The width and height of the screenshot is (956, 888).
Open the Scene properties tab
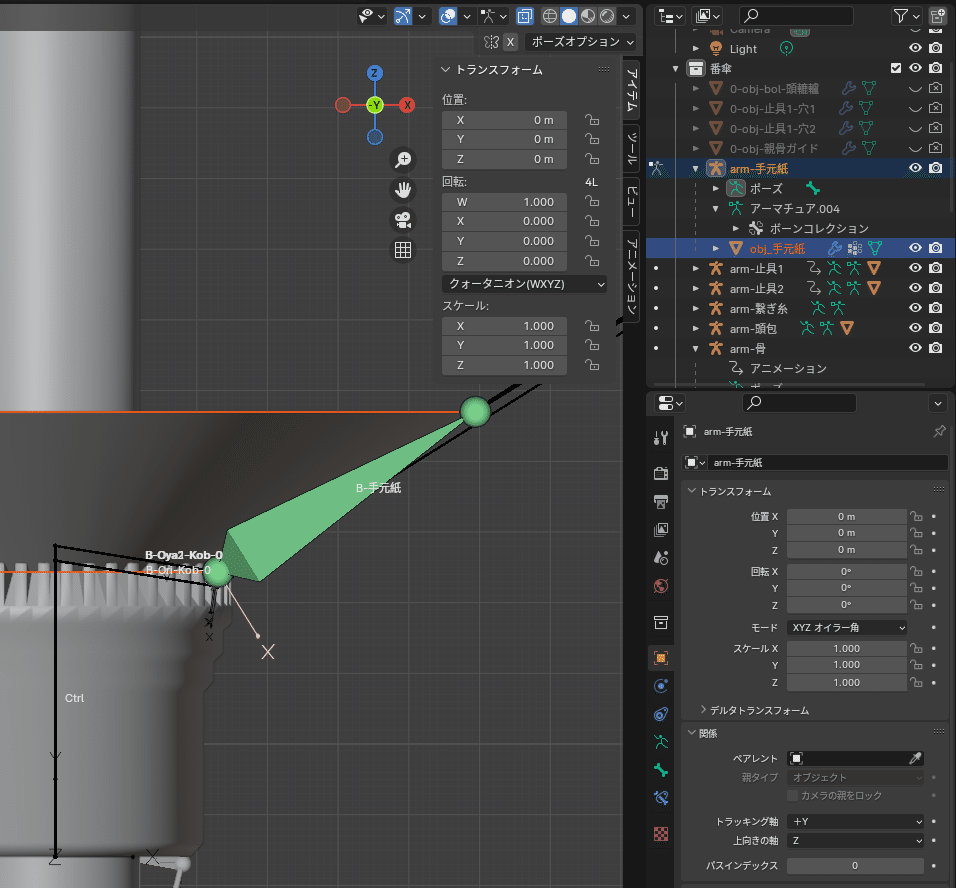pos(661,557)
